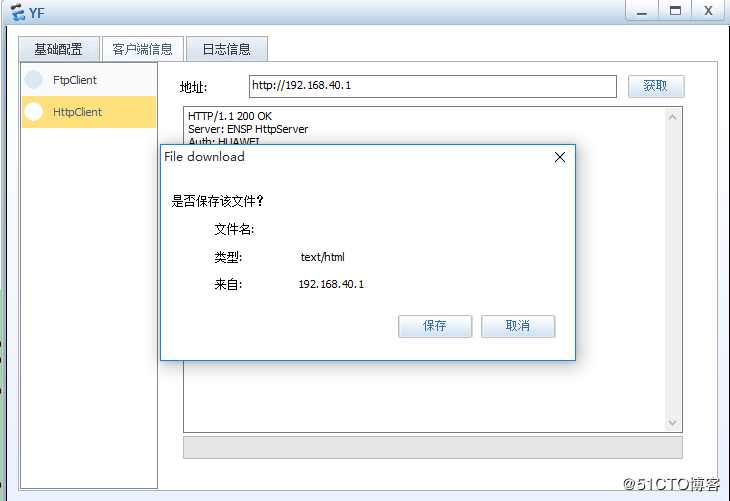Click the File download dialog title

click(x=204, y=157)
